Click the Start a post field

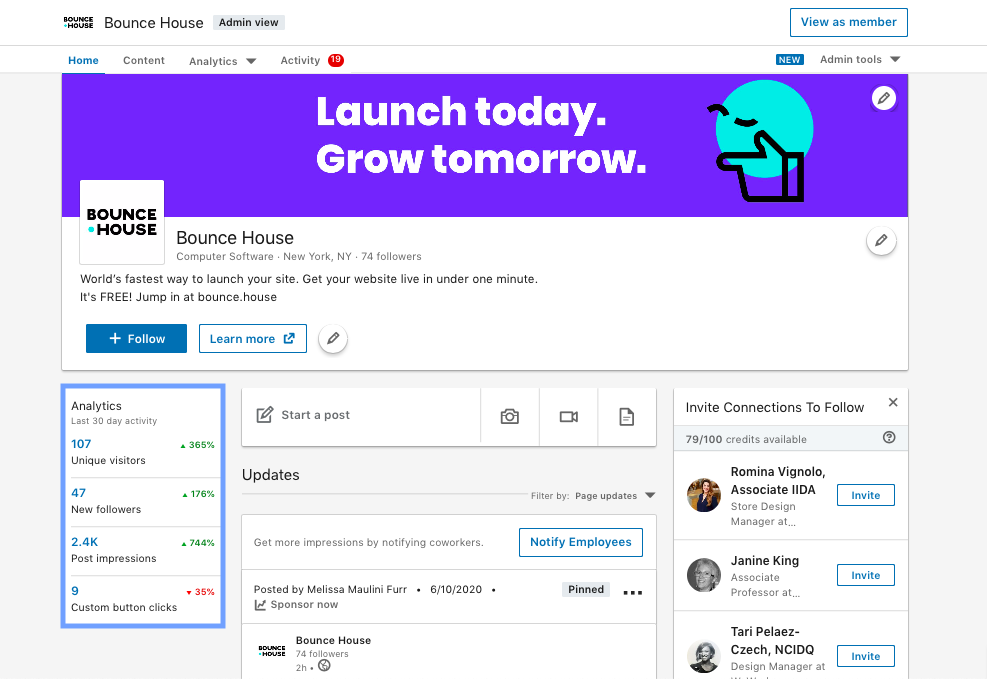361,417
